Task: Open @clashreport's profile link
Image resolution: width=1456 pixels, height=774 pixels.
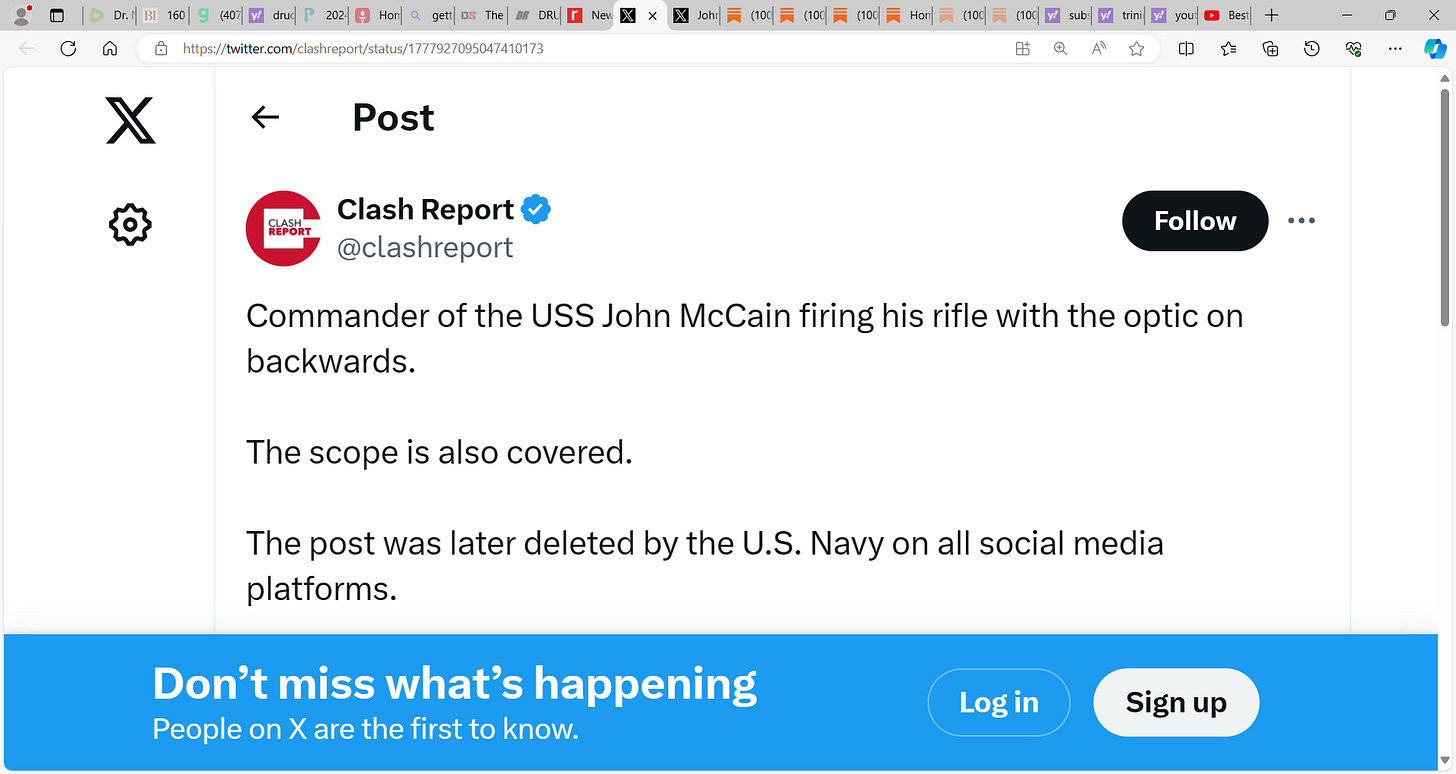Action: point(426,247)
